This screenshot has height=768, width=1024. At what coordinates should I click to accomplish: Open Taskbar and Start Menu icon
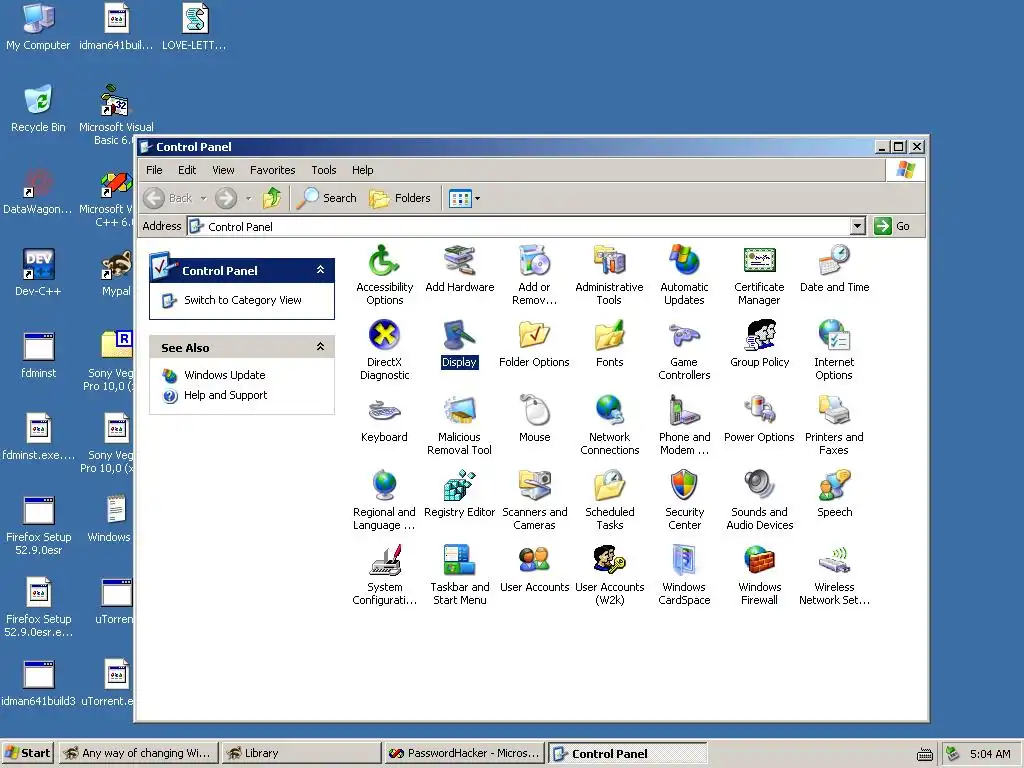(x=459, y=560)
